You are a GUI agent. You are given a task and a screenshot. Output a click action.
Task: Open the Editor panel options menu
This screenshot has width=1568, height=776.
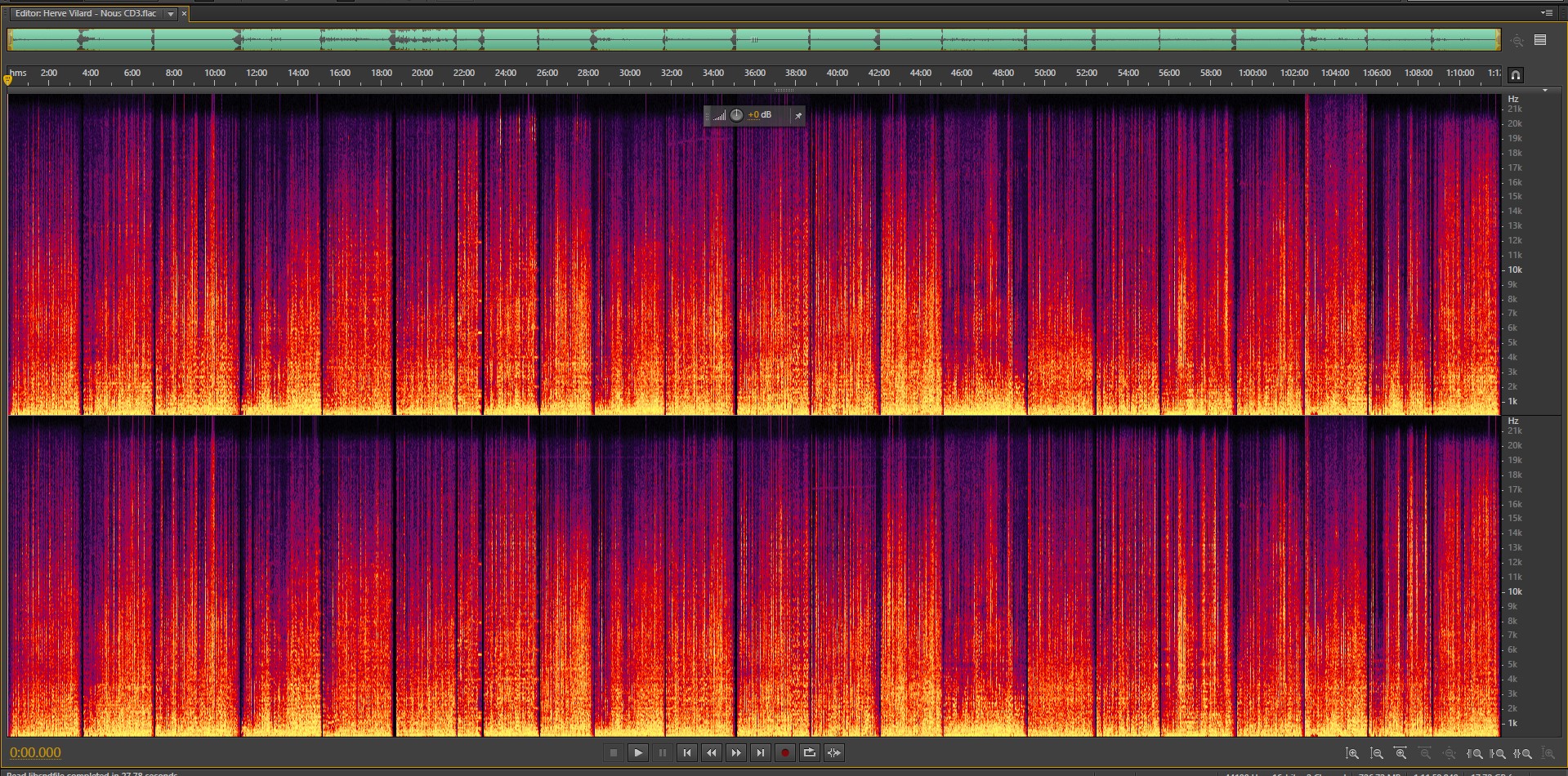click(x=1546, y=13)
